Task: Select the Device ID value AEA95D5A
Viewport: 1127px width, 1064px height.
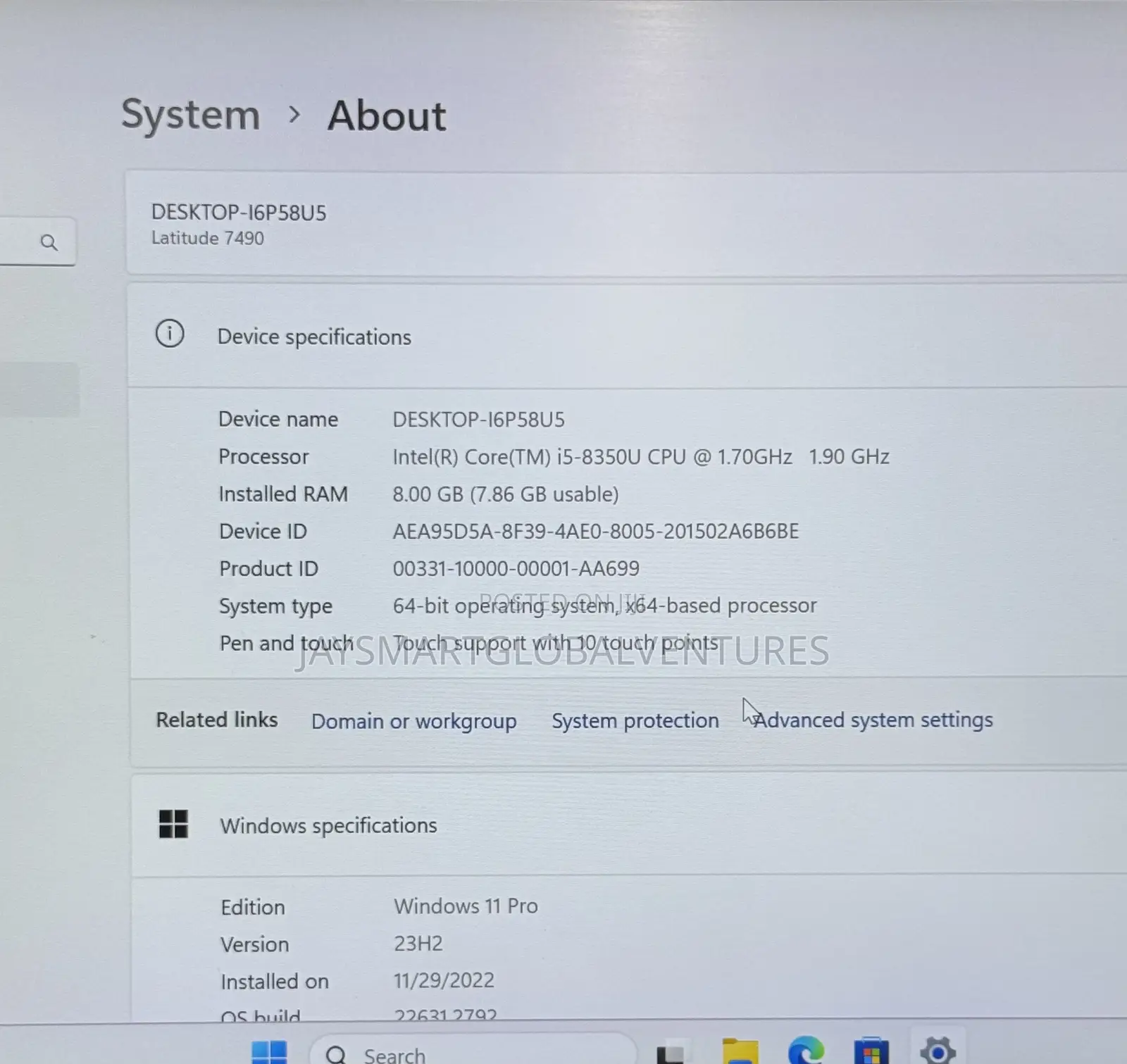Action: click(x=596, y=531)
